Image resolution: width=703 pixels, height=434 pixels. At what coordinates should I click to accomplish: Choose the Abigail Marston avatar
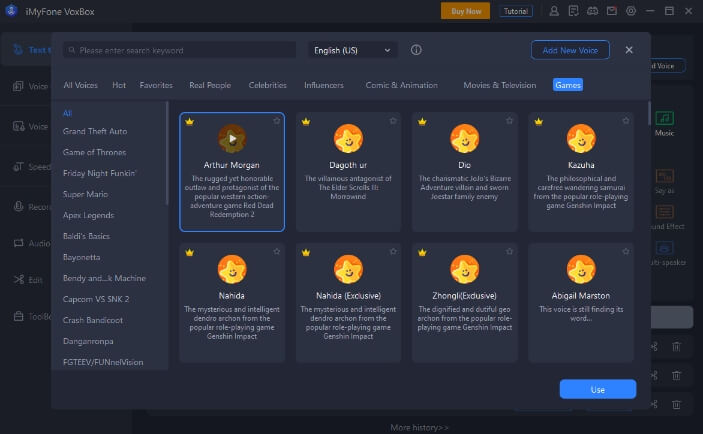coord(581,269)
